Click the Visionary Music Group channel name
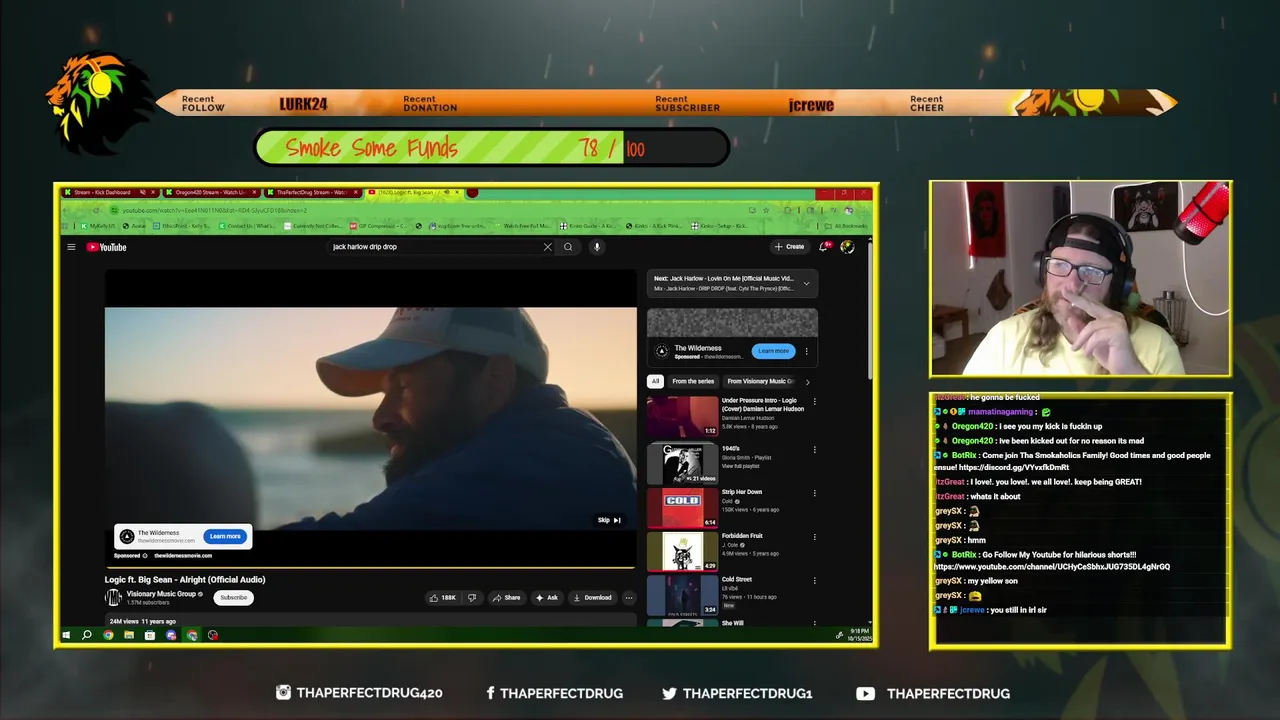This screenshot has height=720, width=1280. coord(161,594)
